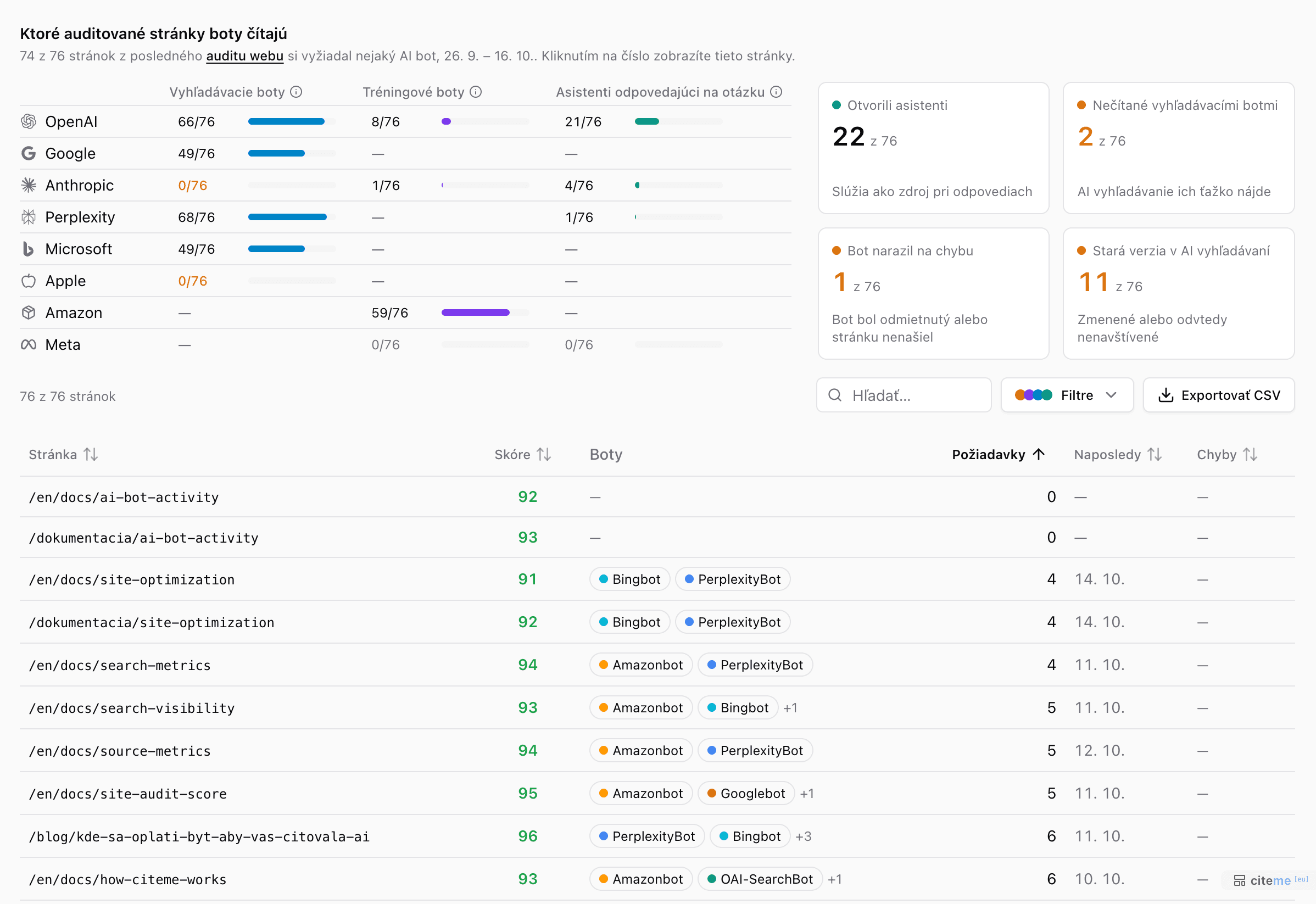Click the Apple logo icon

tap(29, 281)
